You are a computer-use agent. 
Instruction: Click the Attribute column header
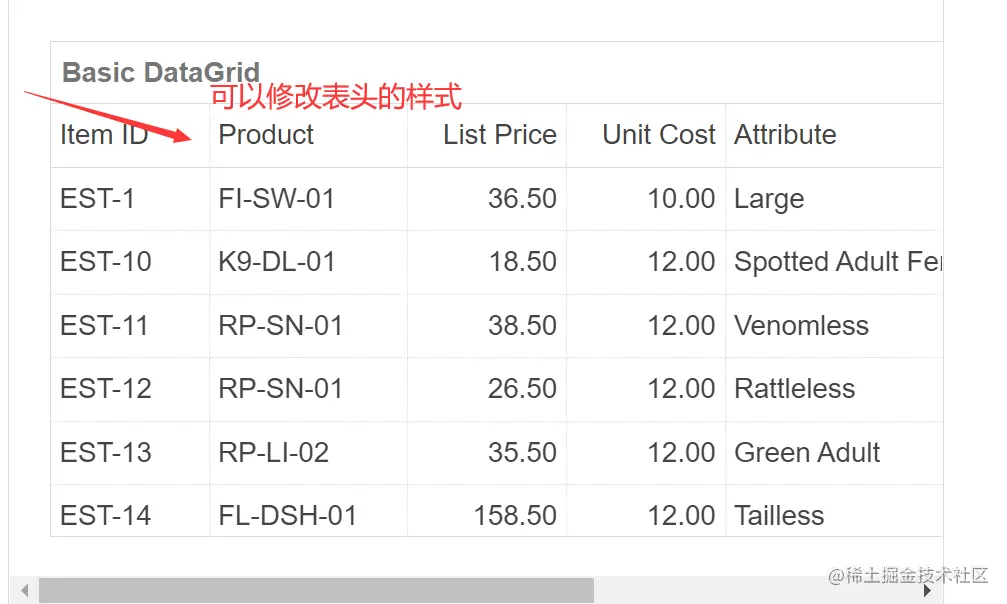pos(785,135)
